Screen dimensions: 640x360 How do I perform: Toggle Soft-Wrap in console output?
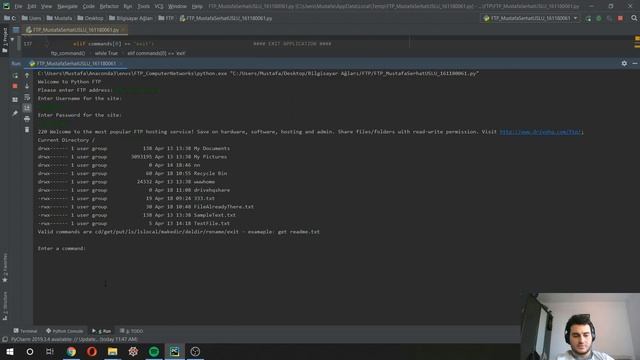point(27,97)
